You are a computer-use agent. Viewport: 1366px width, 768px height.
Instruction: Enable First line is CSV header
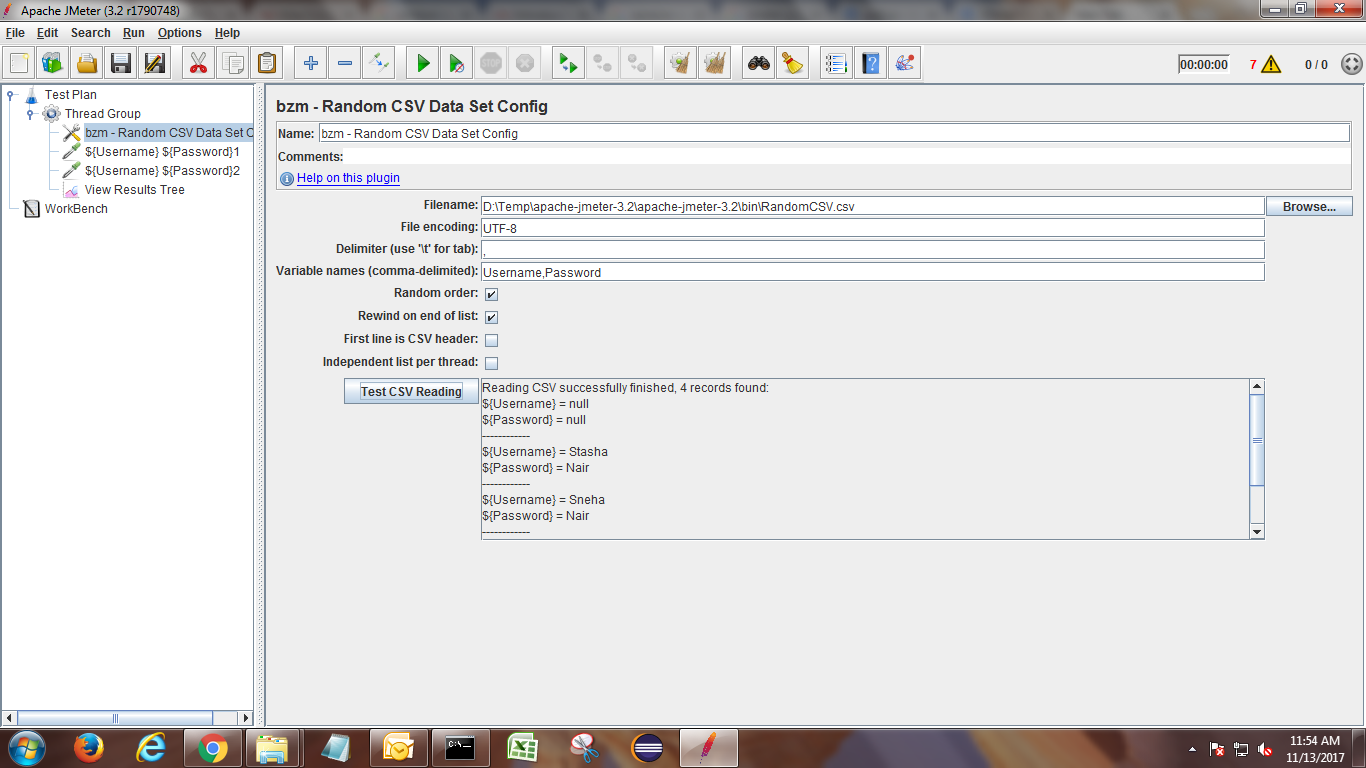tap(491, 340)
